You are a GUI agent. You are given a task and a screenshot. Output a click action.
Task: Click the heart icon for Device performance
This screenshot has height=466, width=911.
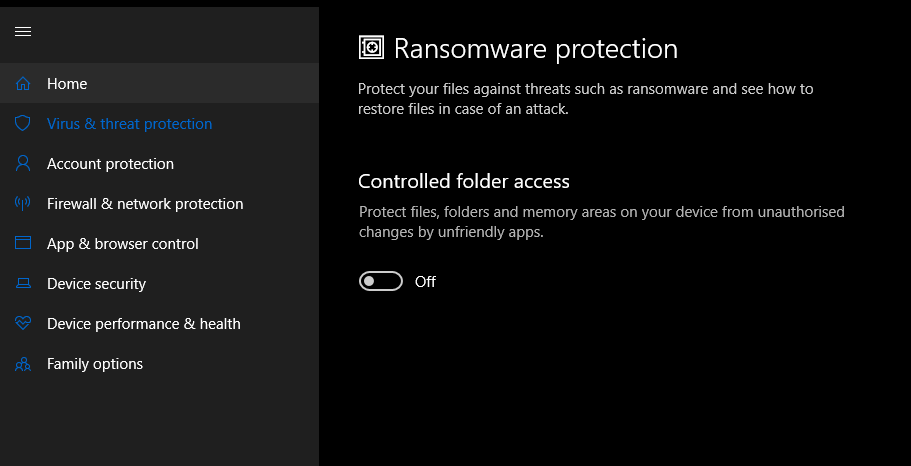coord(23,323)
